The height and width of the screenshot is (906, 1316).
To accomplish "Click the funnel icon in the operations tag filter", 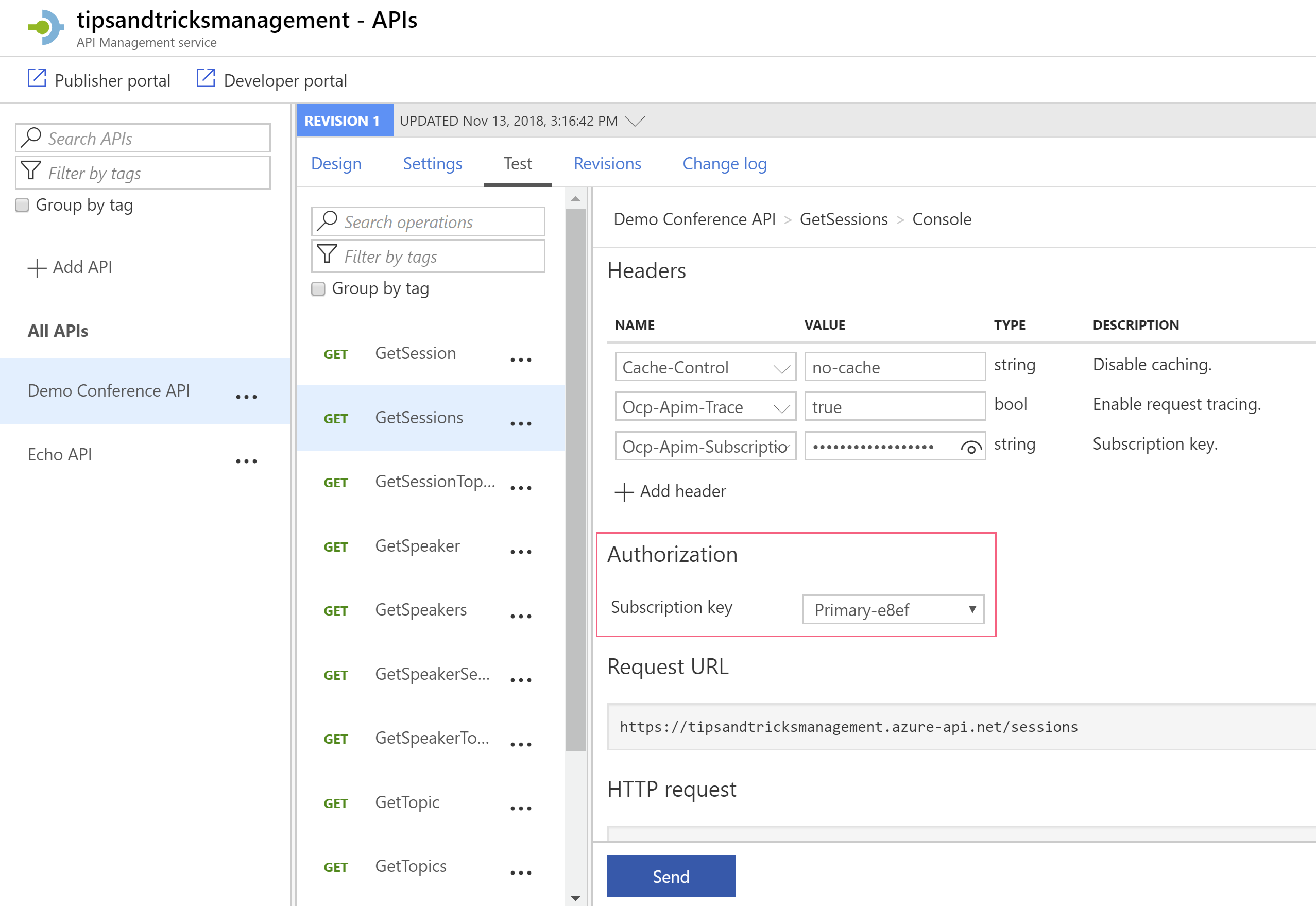I will coord(327,254).
